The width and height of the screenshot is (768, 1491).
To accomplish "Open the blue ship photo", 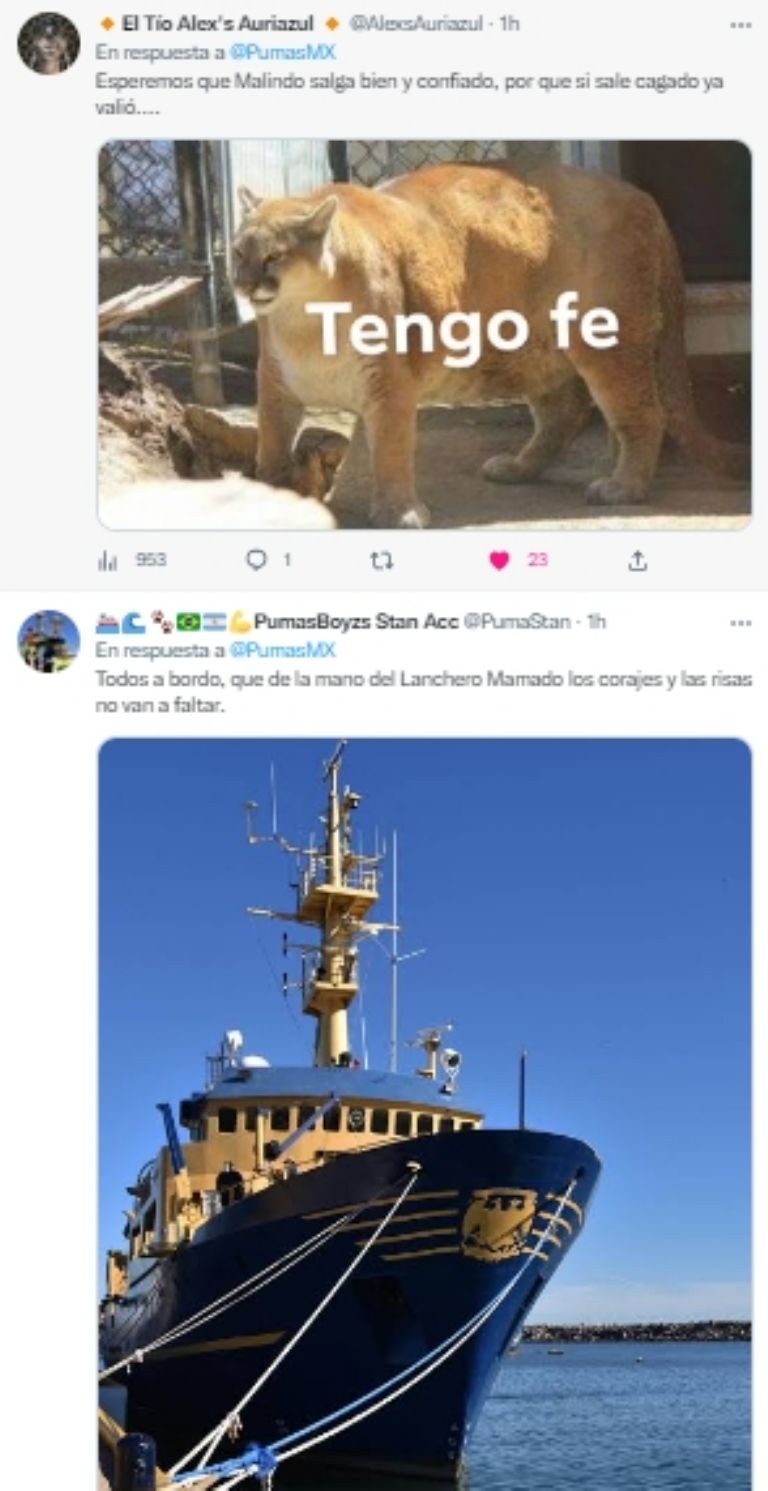I will coord(424,1110).
